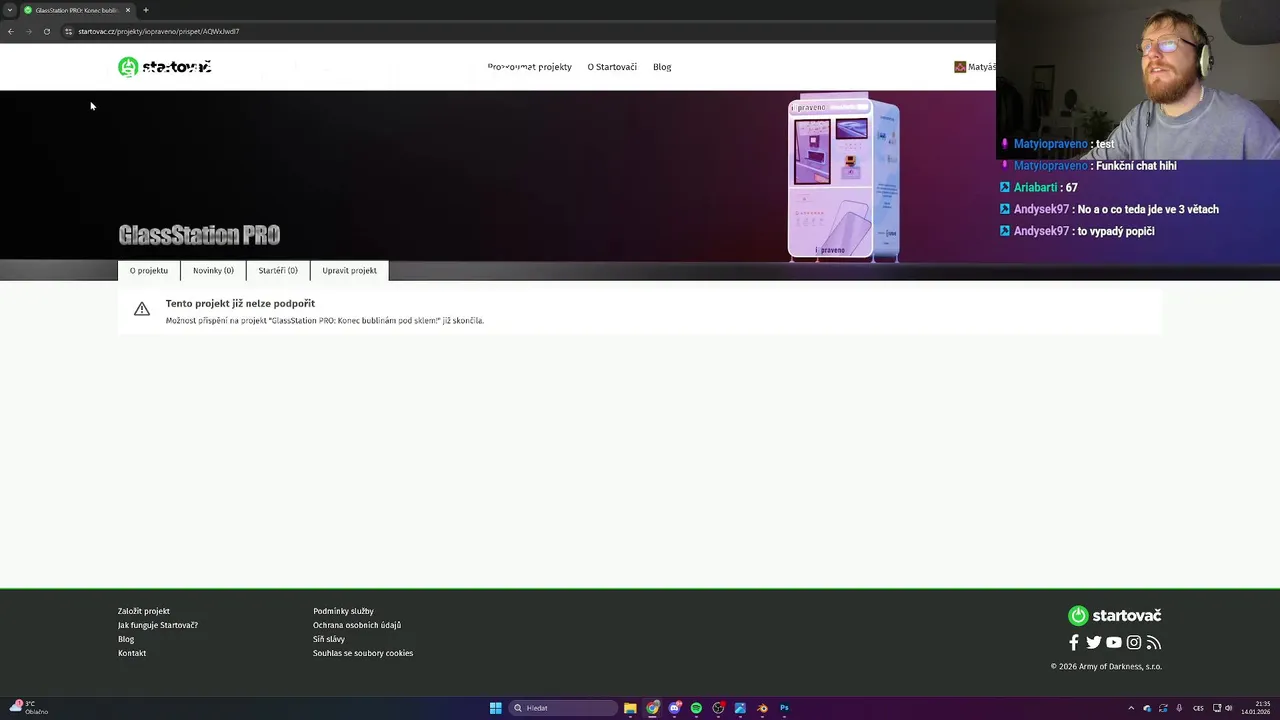
Task: Click Ochrana osobních údajů footer link
Action: point(357,625)
